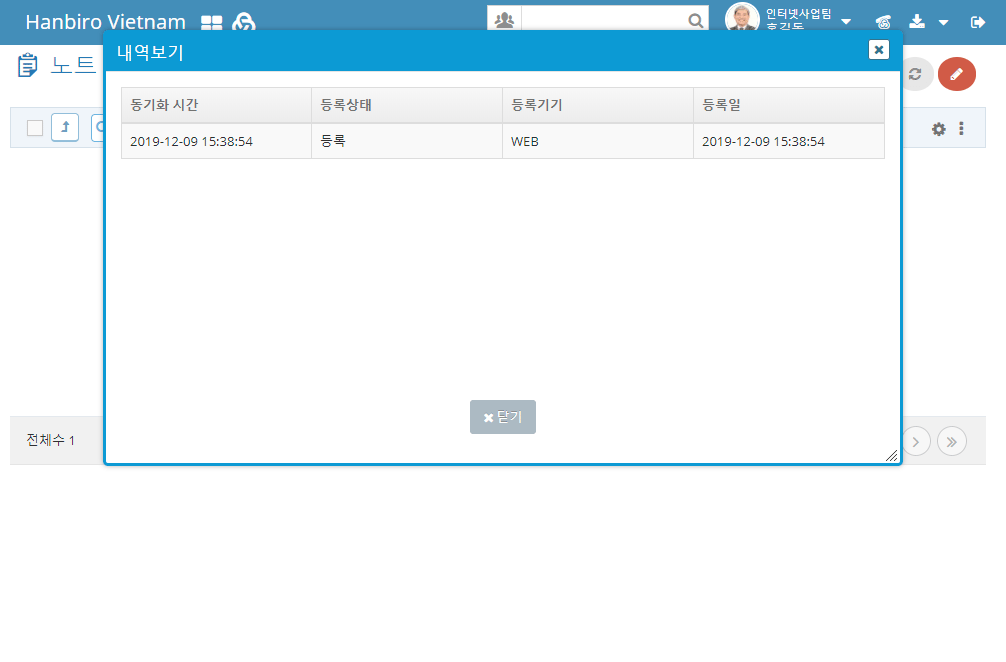Click the 내역보기 dialog title
This screenshot has width=1006, height=662.
(x=150, y=52)
